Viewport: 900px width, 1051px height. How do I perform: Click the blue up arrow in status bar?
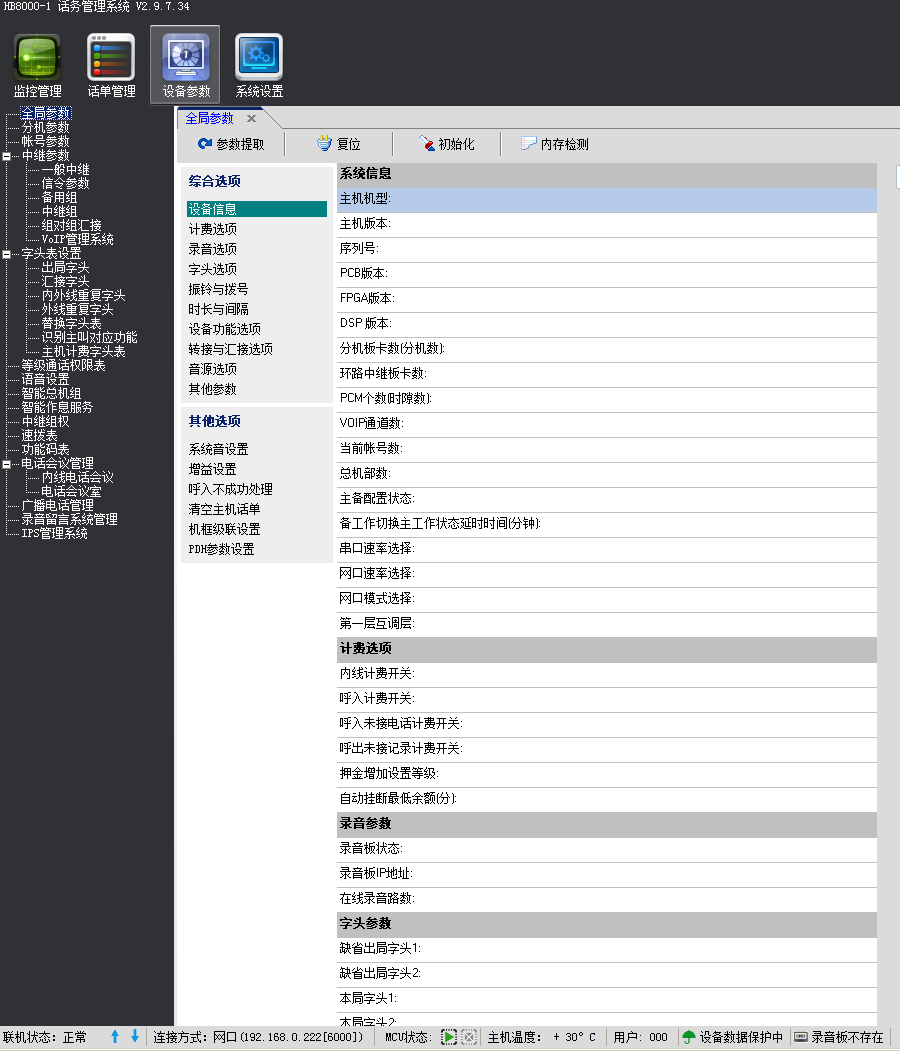pyautogui.click(x=113, y=1037)
